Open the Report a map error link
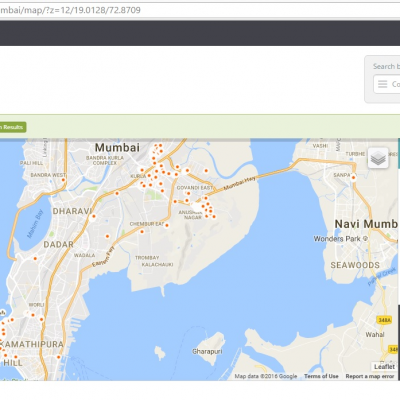Screen dimensions: 400x400 coord(370,376)
